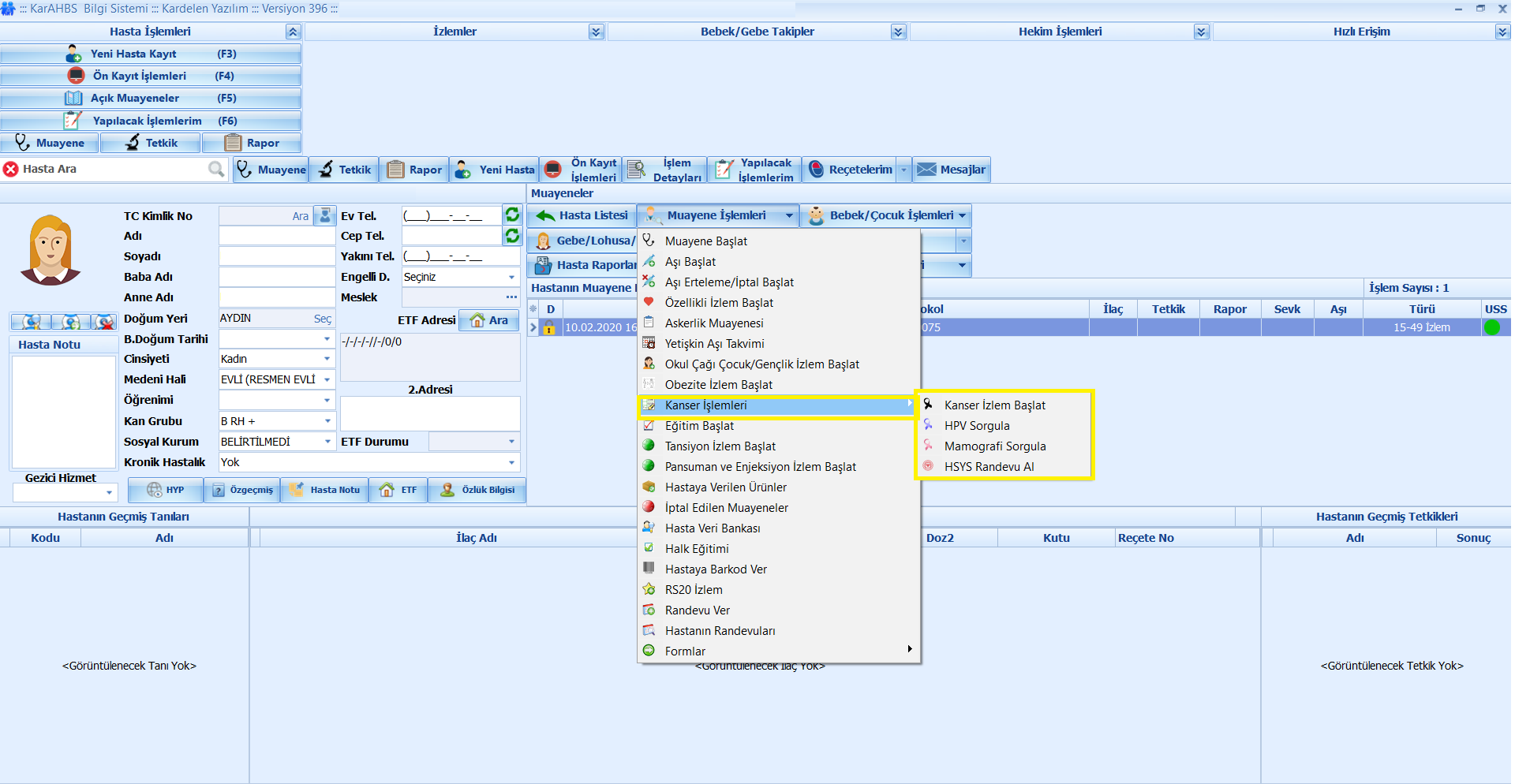This screenshot has height=784, width=1515.
Task: Collapse the Hasta İşlemleri panel
Action: tap(293, 32)
